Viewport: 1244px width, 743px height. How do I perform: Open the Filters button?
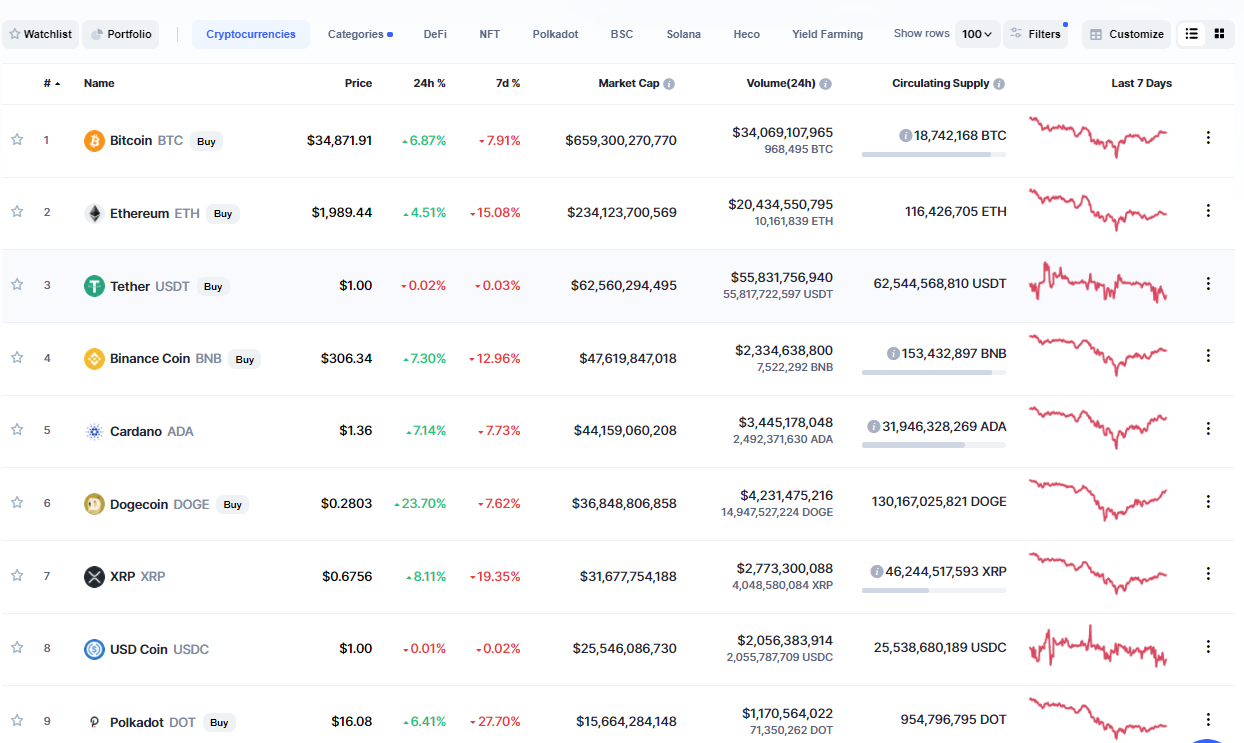1035,34
